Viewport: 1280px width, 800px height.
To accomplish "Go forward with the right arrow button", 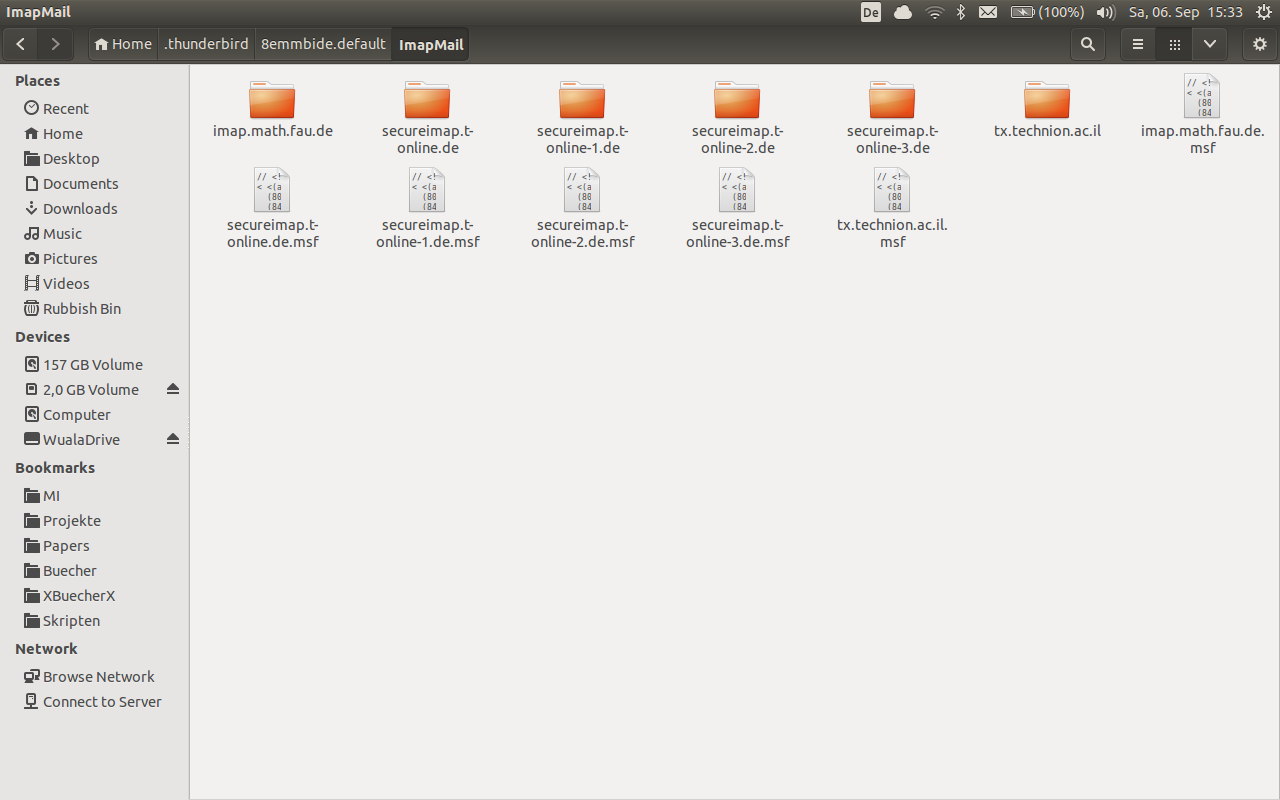I will point(55,44).
